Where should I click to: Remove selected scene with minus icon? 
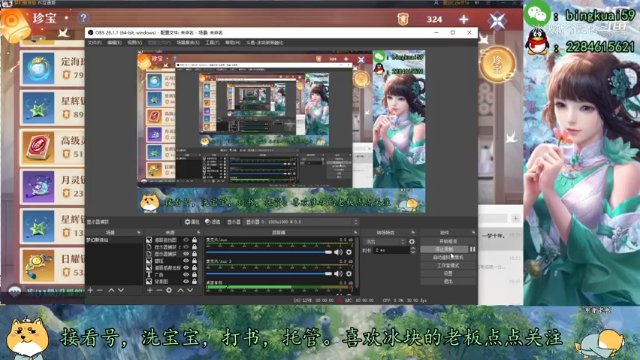[100, 290]
